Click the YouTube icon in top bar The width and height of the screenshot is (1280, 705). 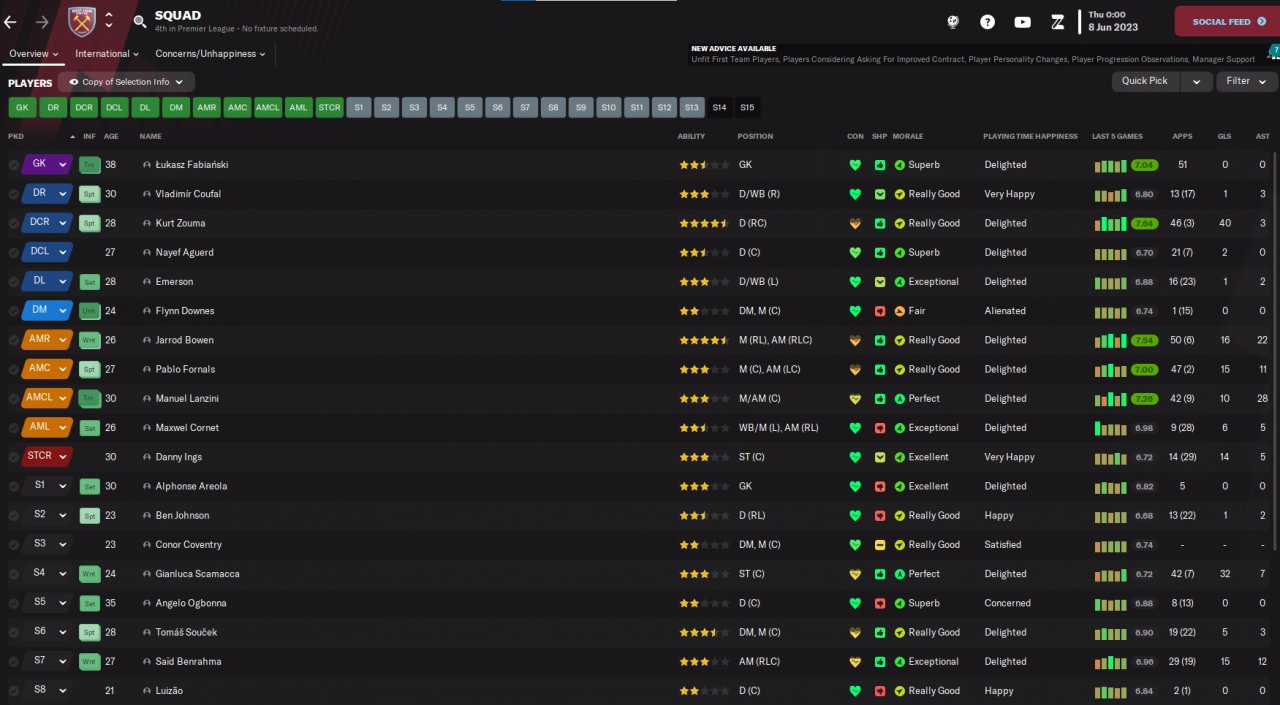[1022, 22]
